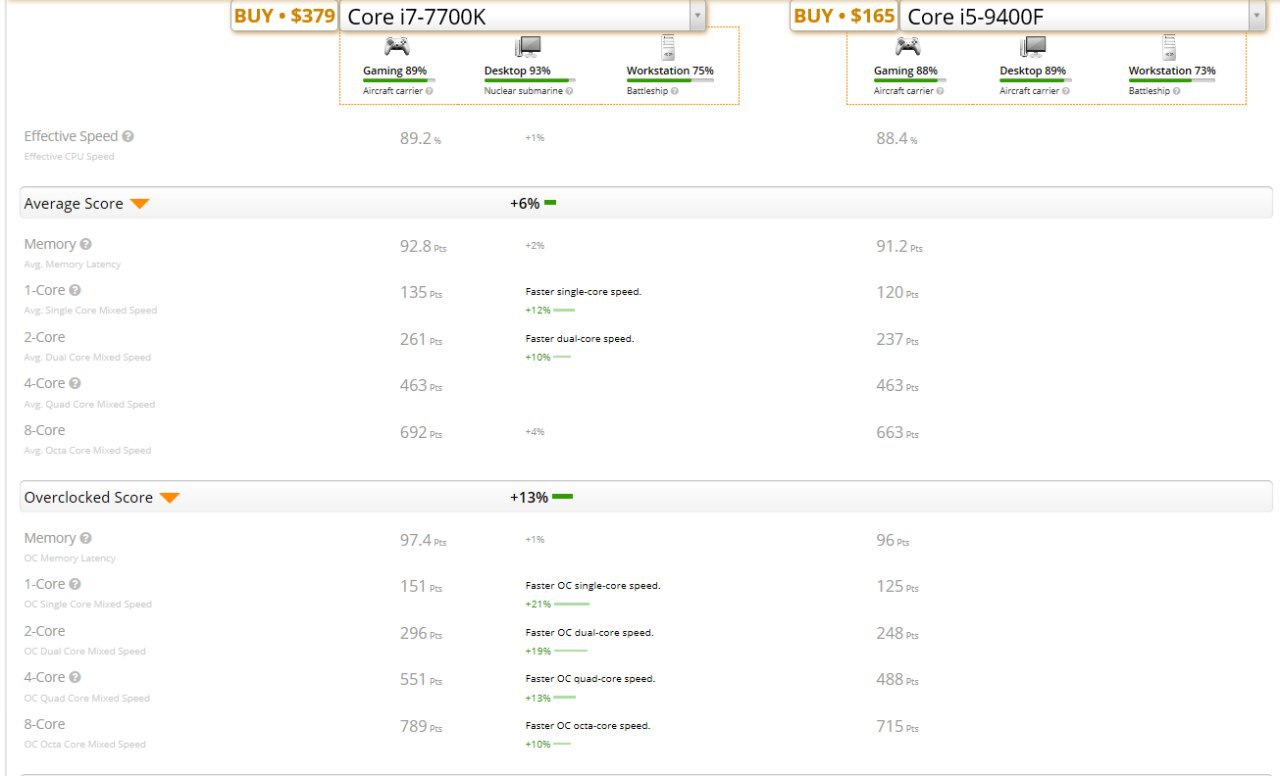Click the Desktop 89% label
Image resolution: width=1280 pixels, height=776 pixels.
tap(1033, 71)
